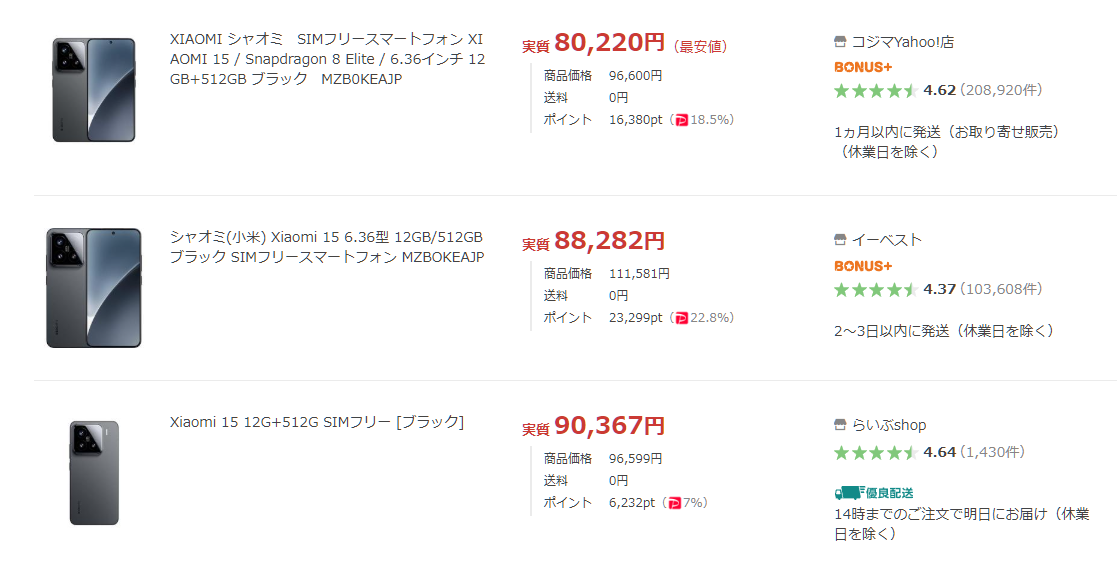Viewport: 1117px width, 565px height.
Task: Open the Xiaomi 15 12G+512G SIMフリー listing
Action: [x=317, y=422]
